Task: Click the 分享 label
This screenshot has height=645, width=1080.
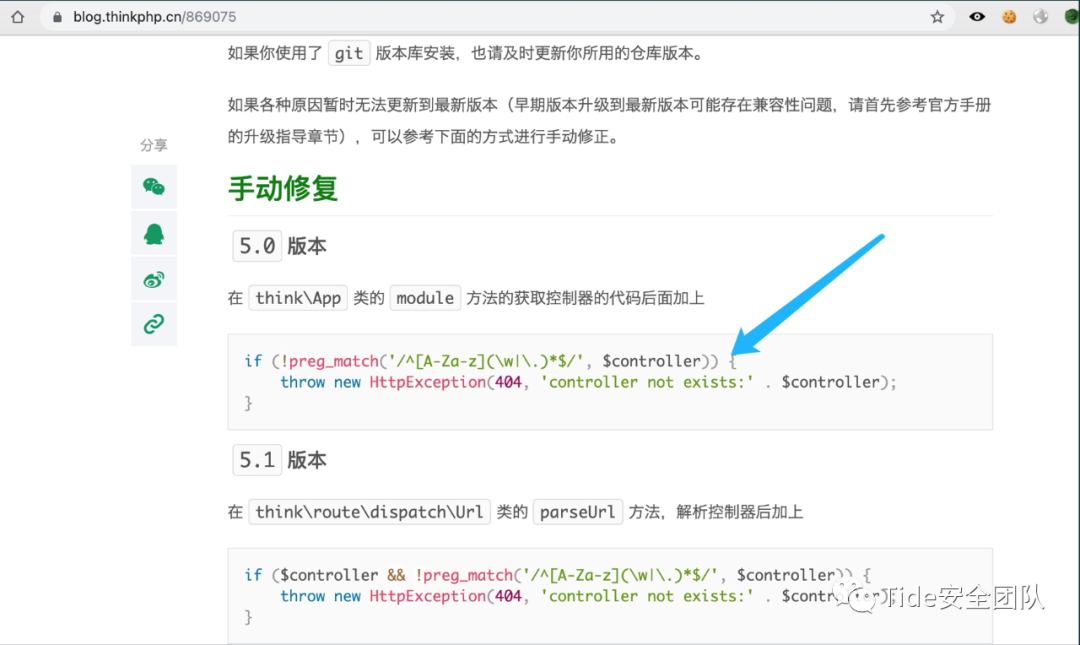Action: pyautogui.click(x=154, y=145)
